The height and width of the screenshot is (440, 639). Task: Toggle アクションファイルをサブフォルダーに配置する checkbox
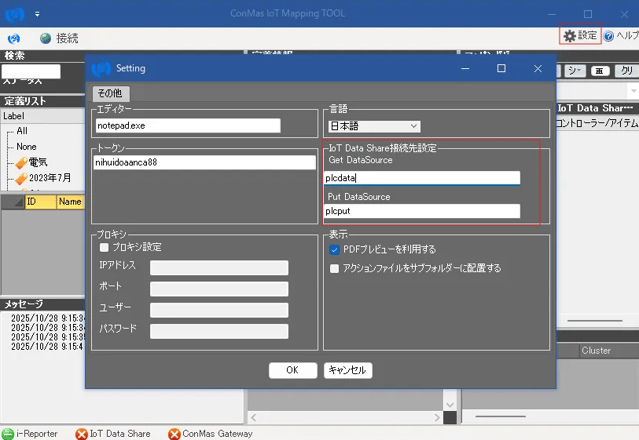(x=335, y=268)
